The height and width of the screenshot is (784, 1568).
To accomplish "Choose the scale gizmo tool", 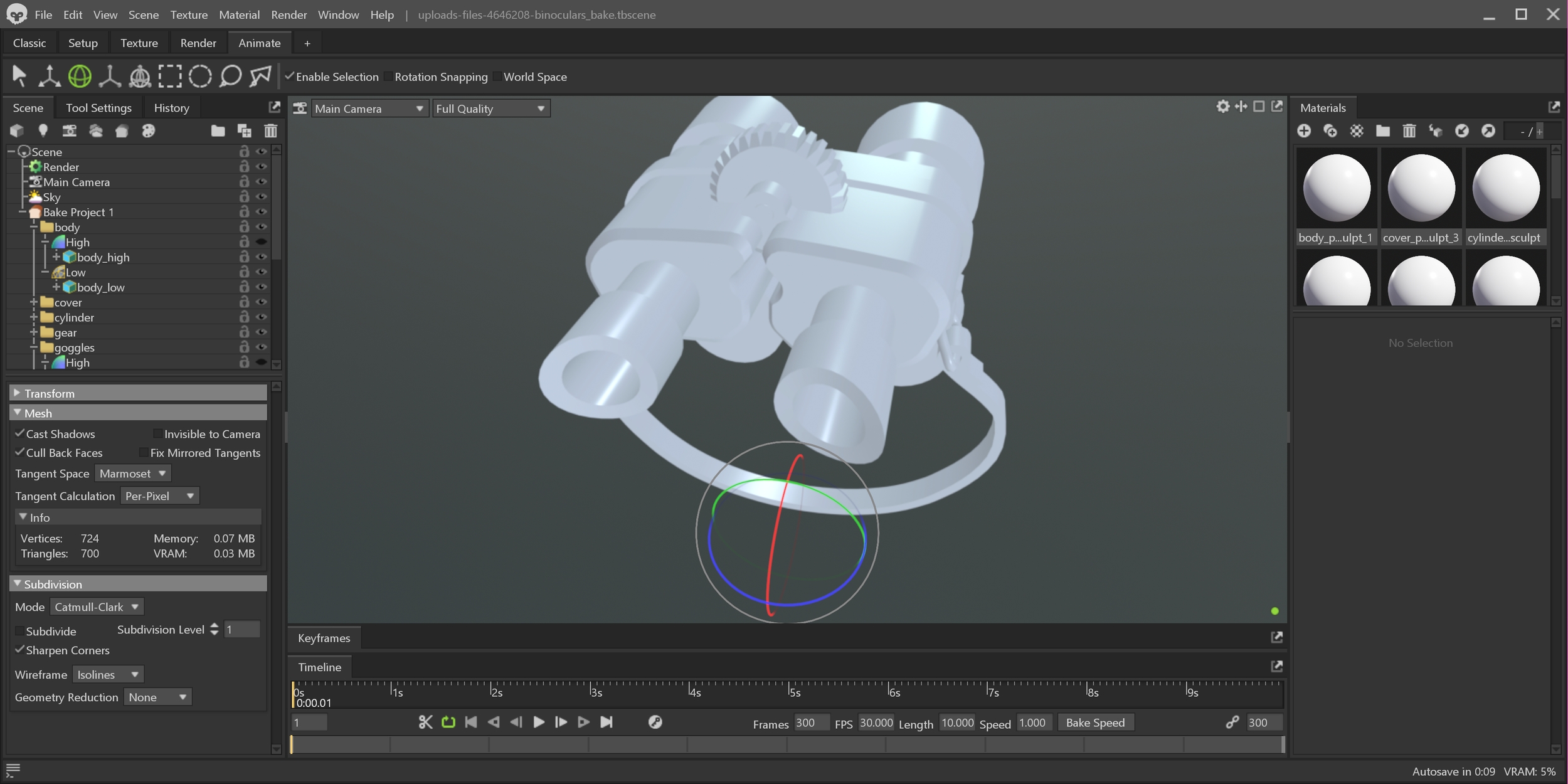I will pyautogui.click(x=110, y=77).
